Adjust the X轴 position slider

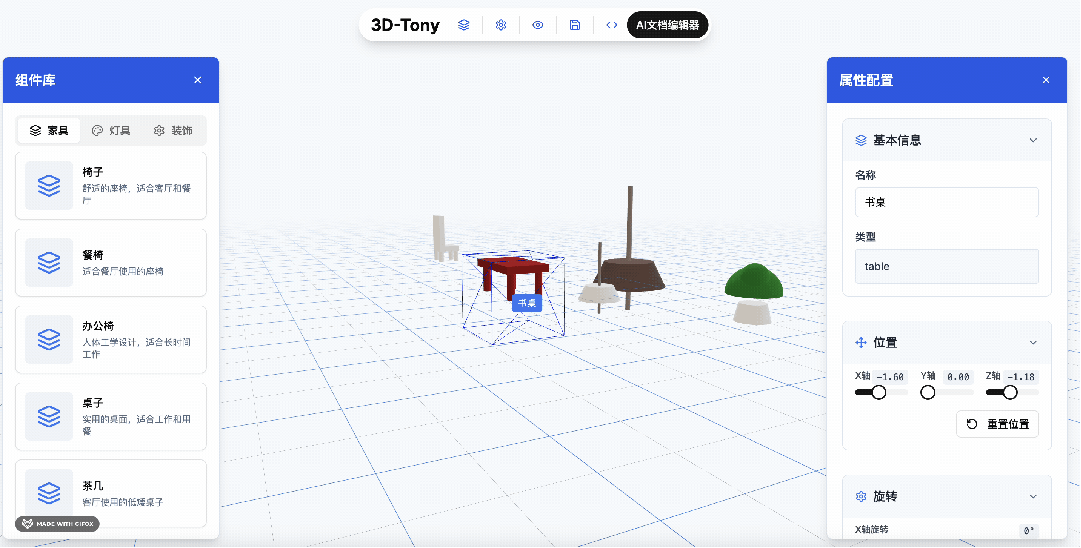(x=881, y=392)
